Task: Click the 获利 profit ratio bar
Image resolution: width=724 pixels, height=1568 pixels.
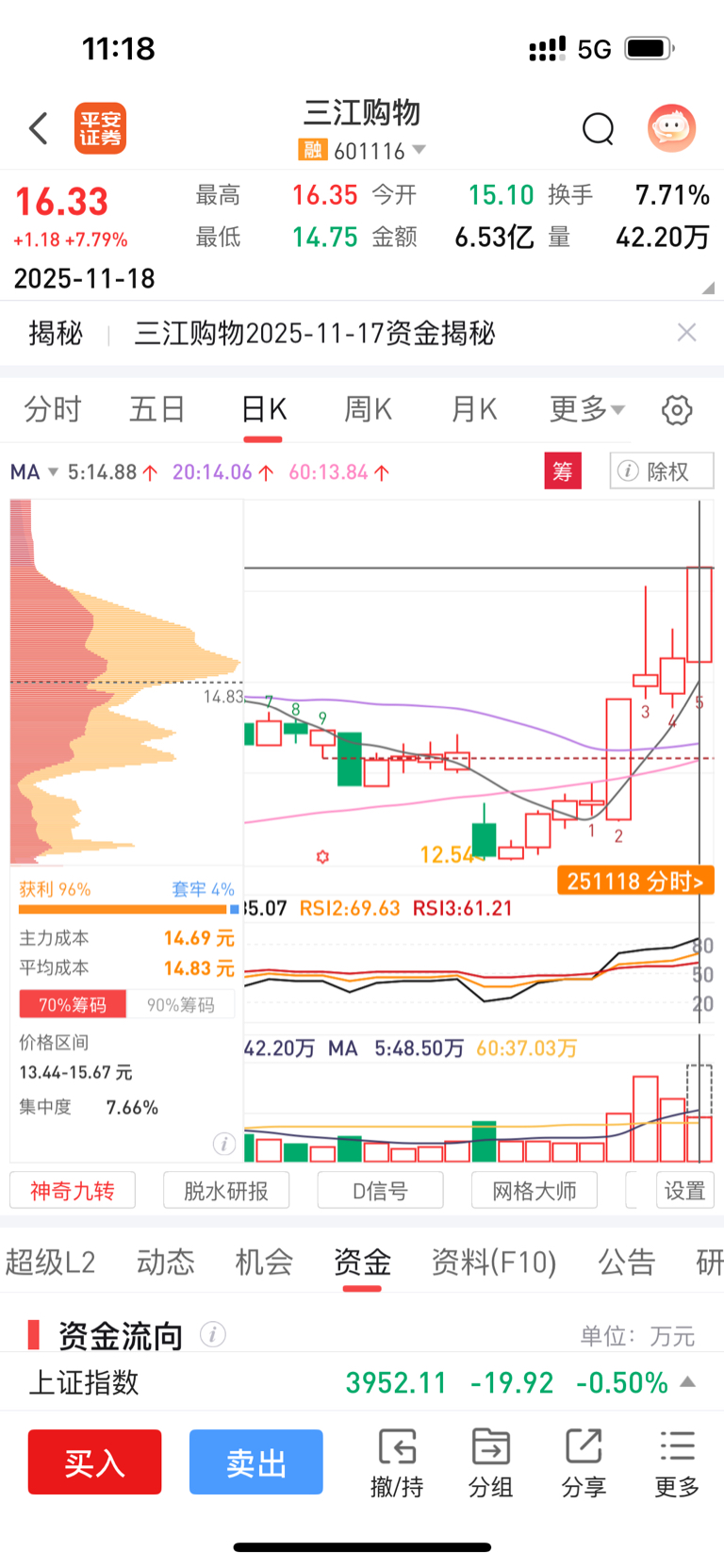Action: coord(123,909)
